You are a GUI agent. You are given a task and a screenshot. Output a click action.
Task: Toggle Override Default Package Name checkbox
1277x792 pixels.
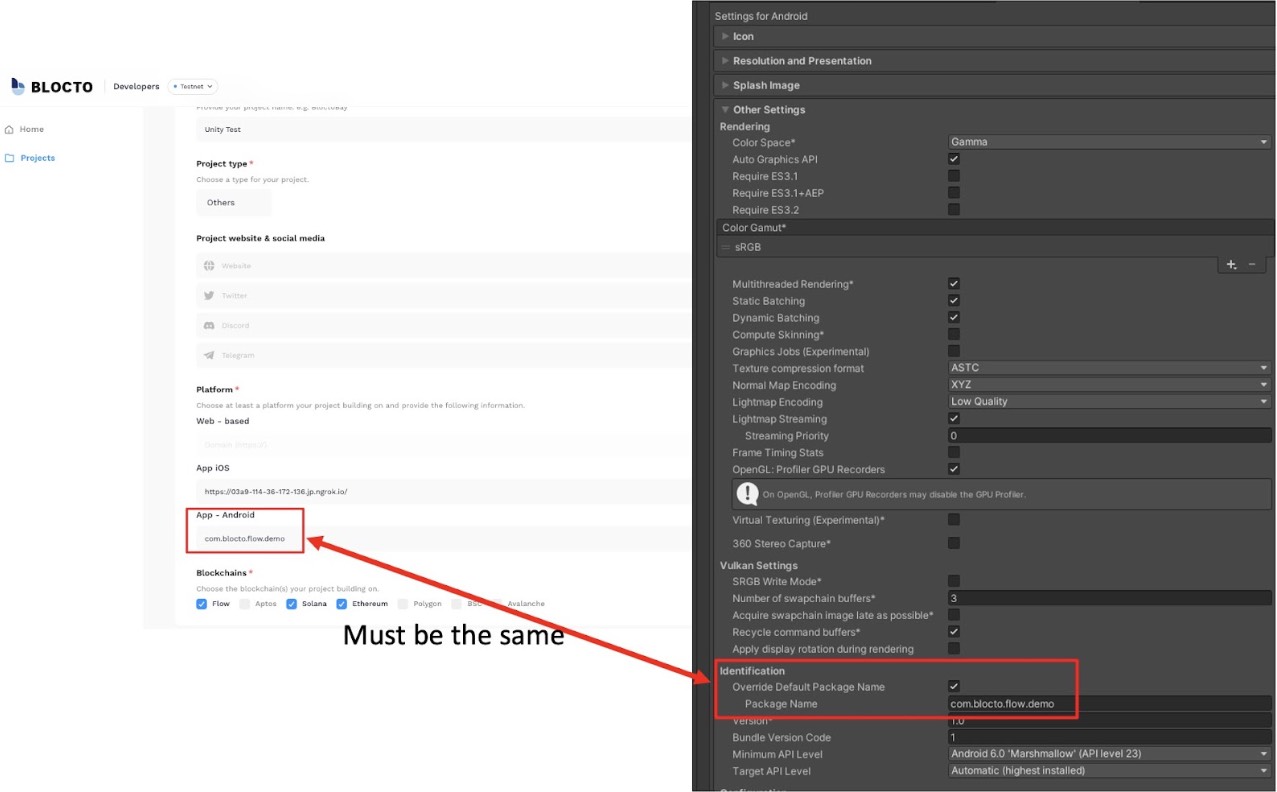954,687
